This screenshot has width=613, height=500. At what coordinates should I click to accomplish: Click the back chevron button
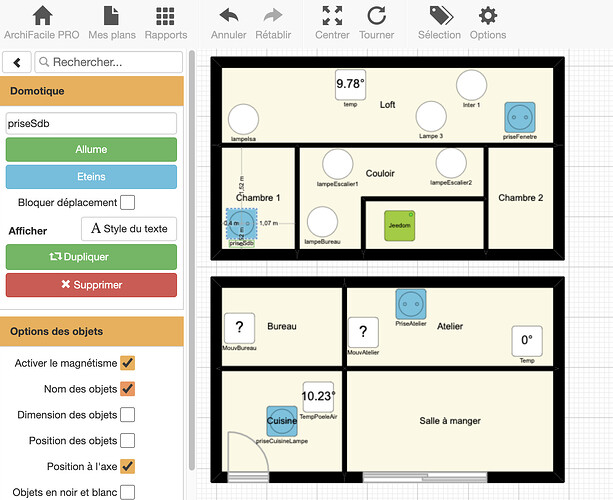pos(17,62)
